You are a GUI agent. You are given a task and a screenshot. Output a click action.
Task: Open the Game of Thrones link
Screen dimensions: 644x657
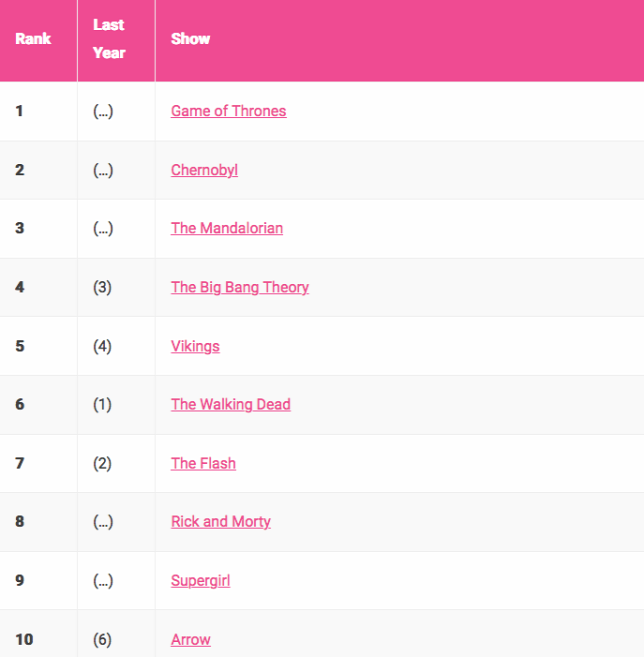tap(228, 111)
